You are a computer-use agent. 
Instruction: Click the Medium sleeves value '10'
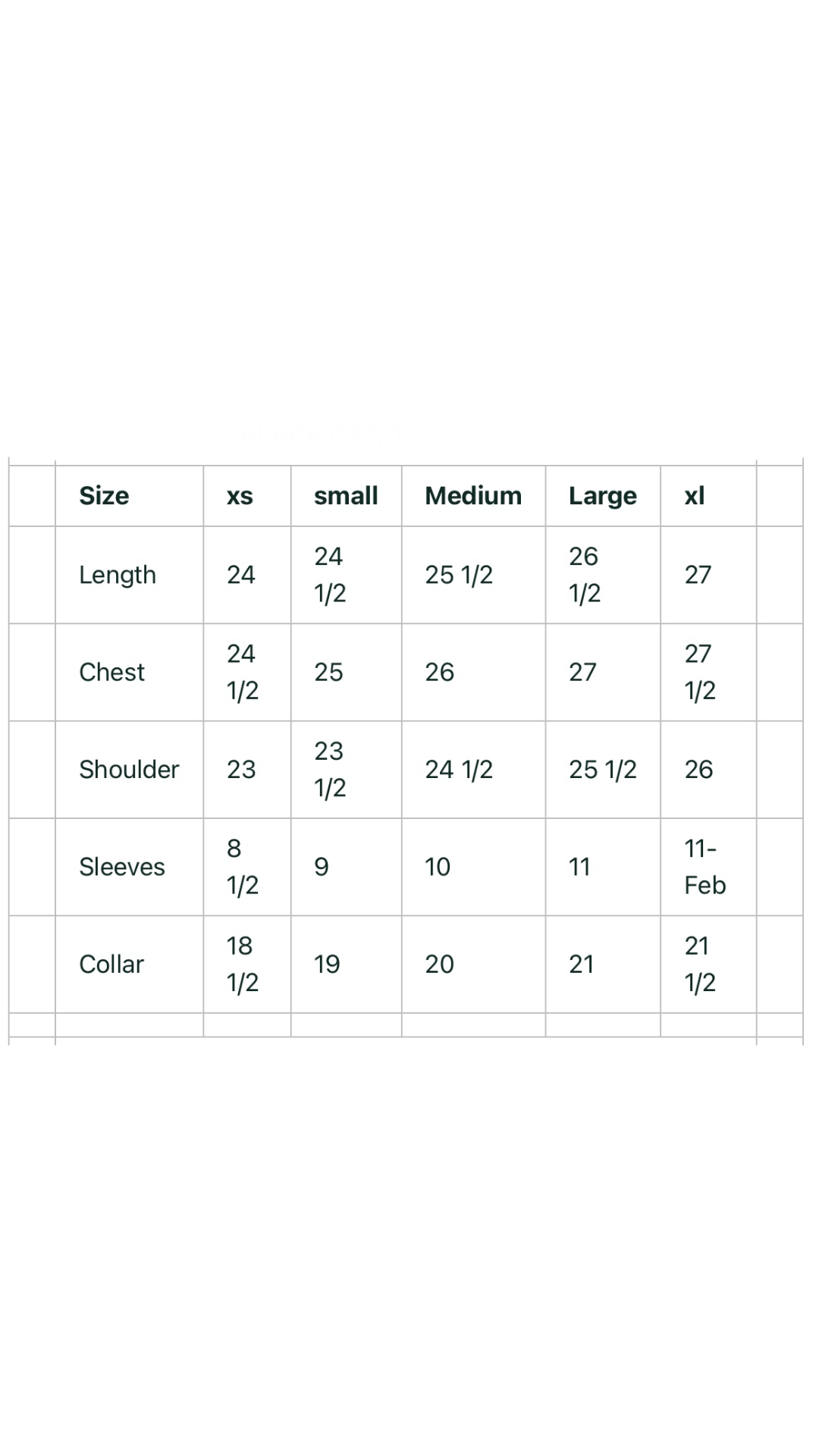[x=438, y=867]
